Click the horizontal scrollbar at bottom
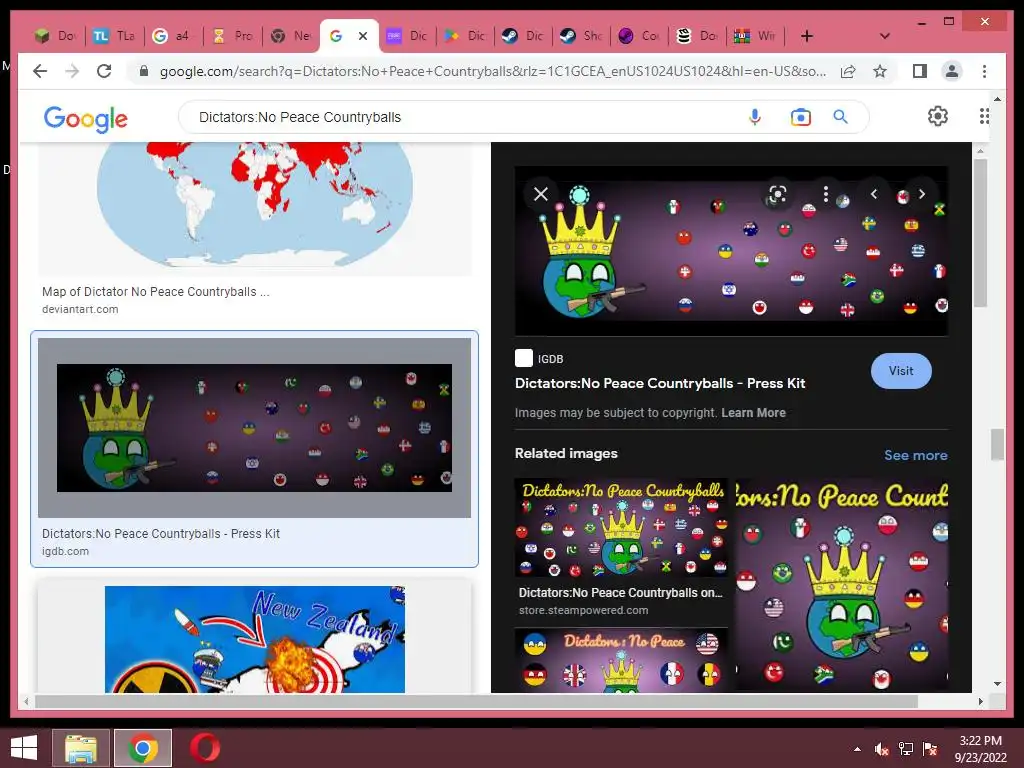Image resolution: width=1024 pixels, height=768 pixels. 476,701
